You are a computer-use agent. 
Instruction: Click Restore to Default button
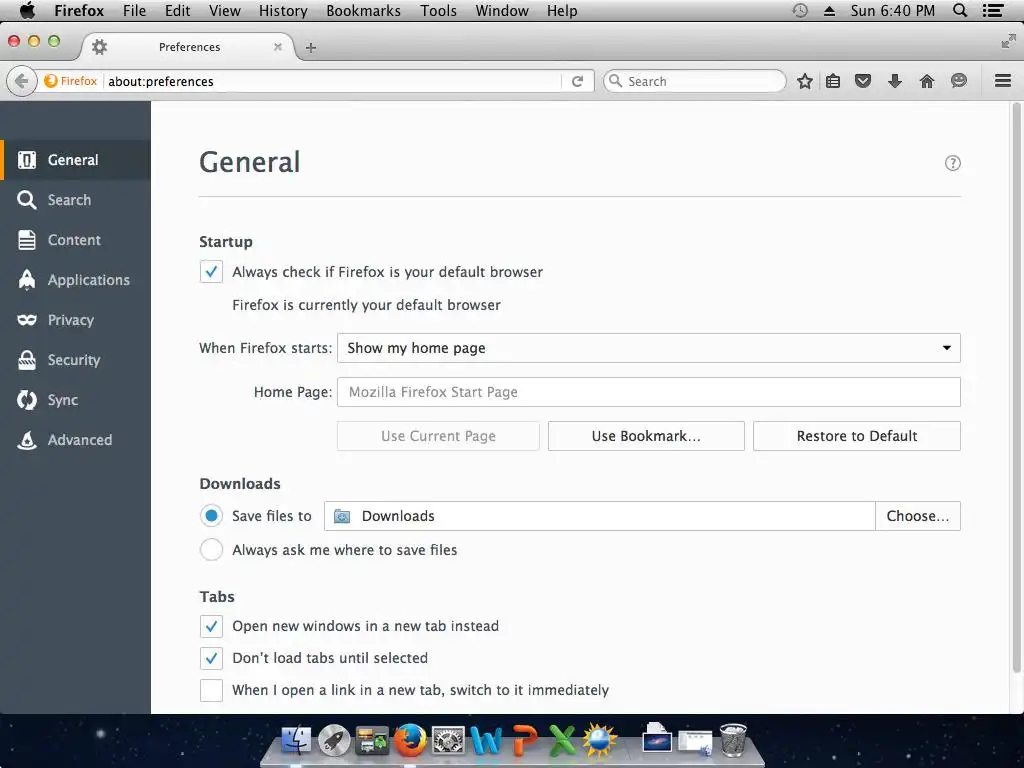tap(857, 436)
